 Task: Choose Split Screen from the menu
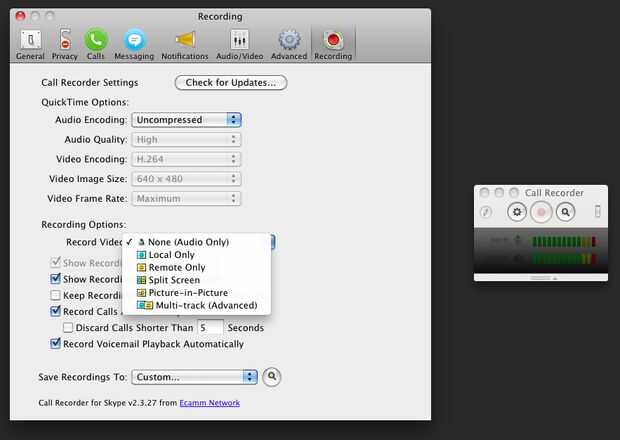(x=197, y=280)
